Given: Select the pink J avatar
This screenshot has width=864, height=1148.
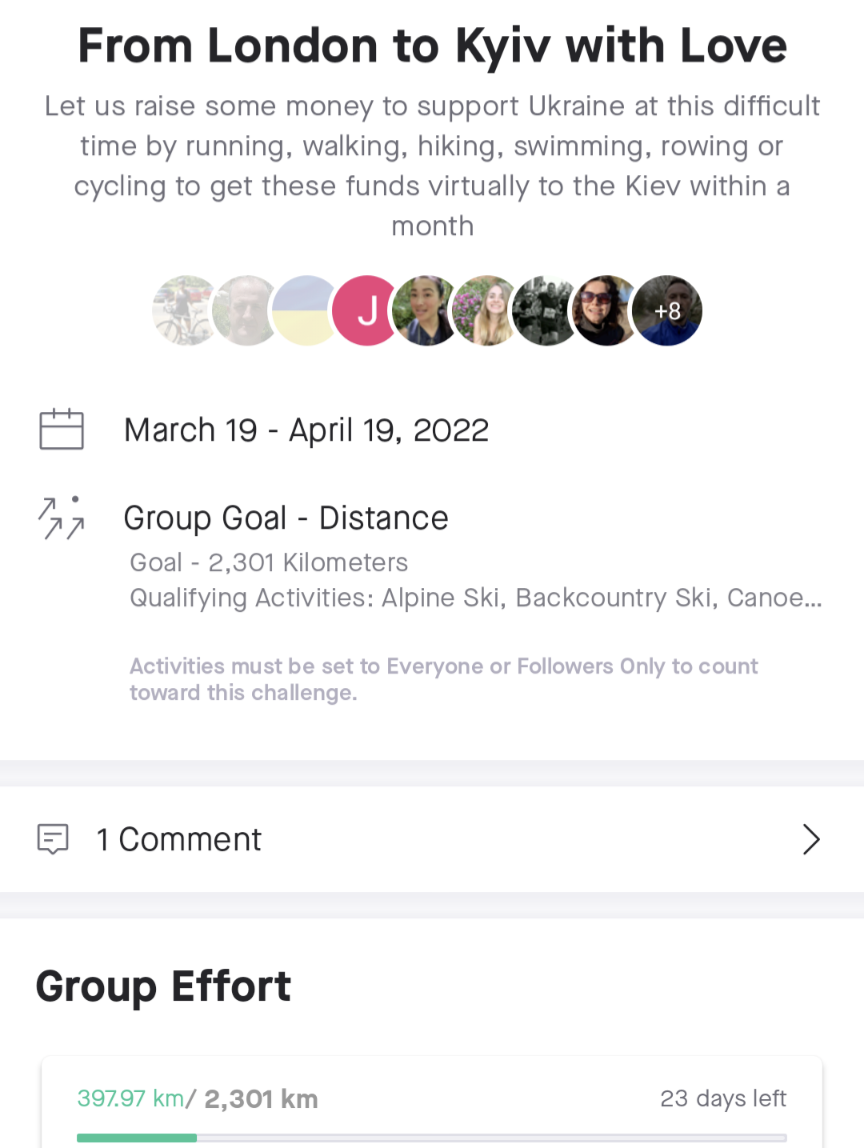Looking at the screenshot, I should pyautogui.click(x=366, y=310).
